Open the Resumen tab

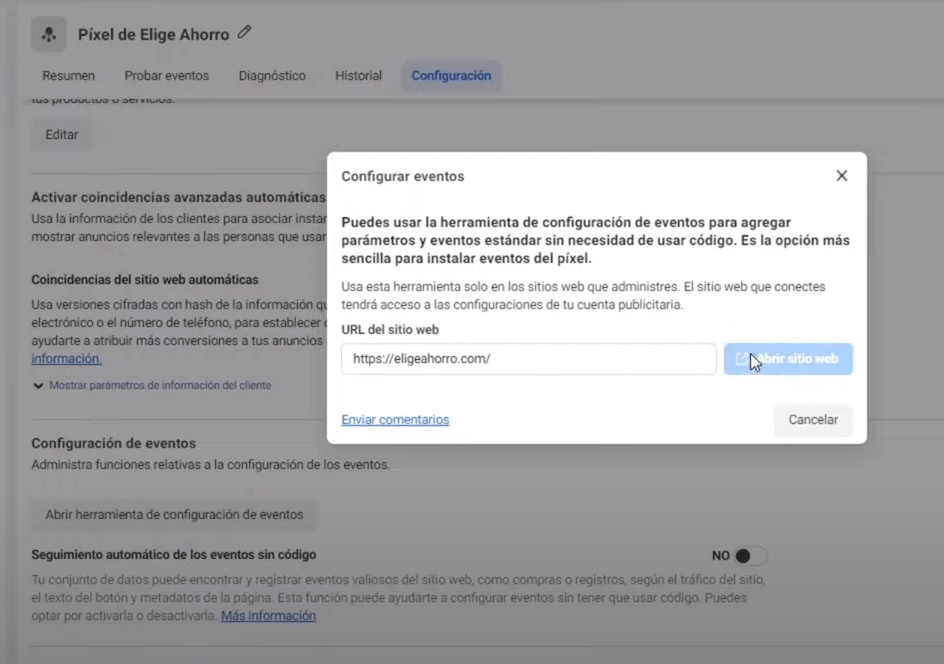68,76
